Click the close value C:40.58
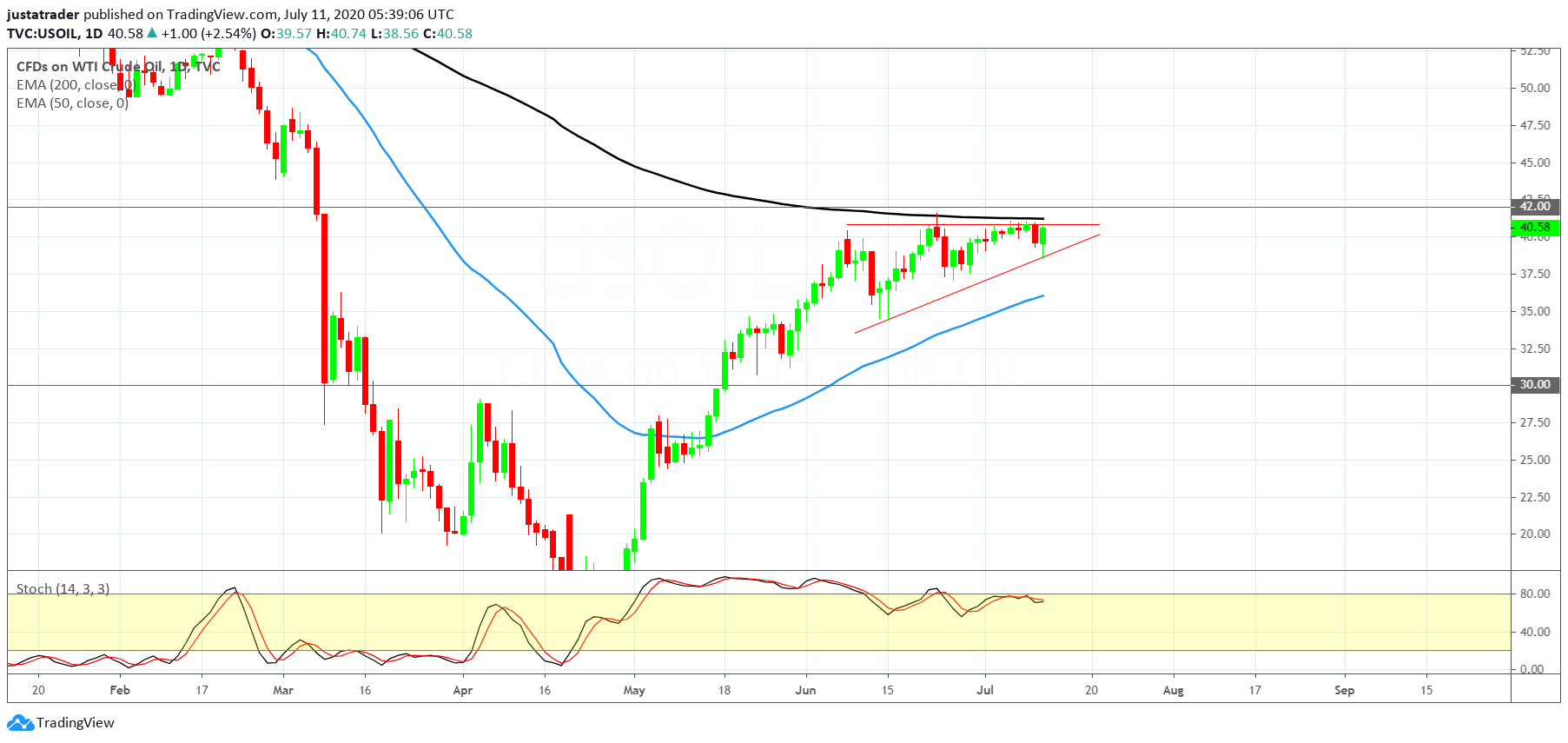1568x743 pixels. coord(448,34)
